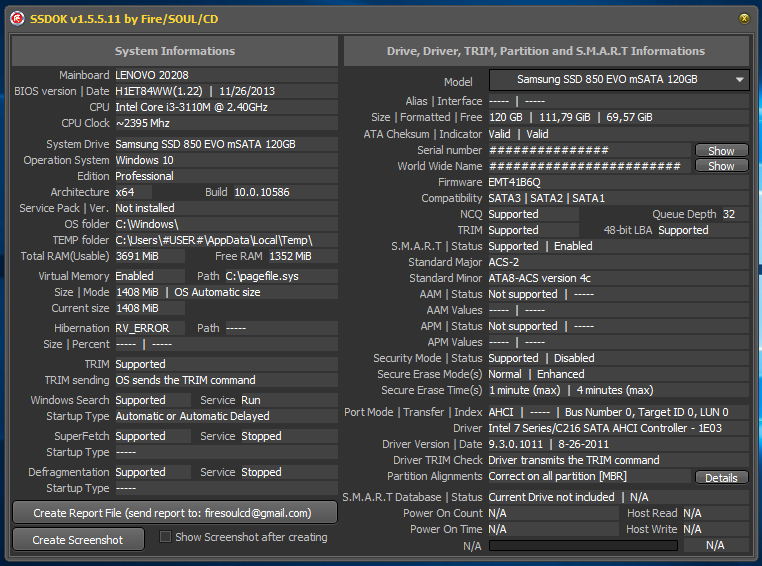
Task: Click Total RAM value 3691 MiB
Action: [137, 257]
